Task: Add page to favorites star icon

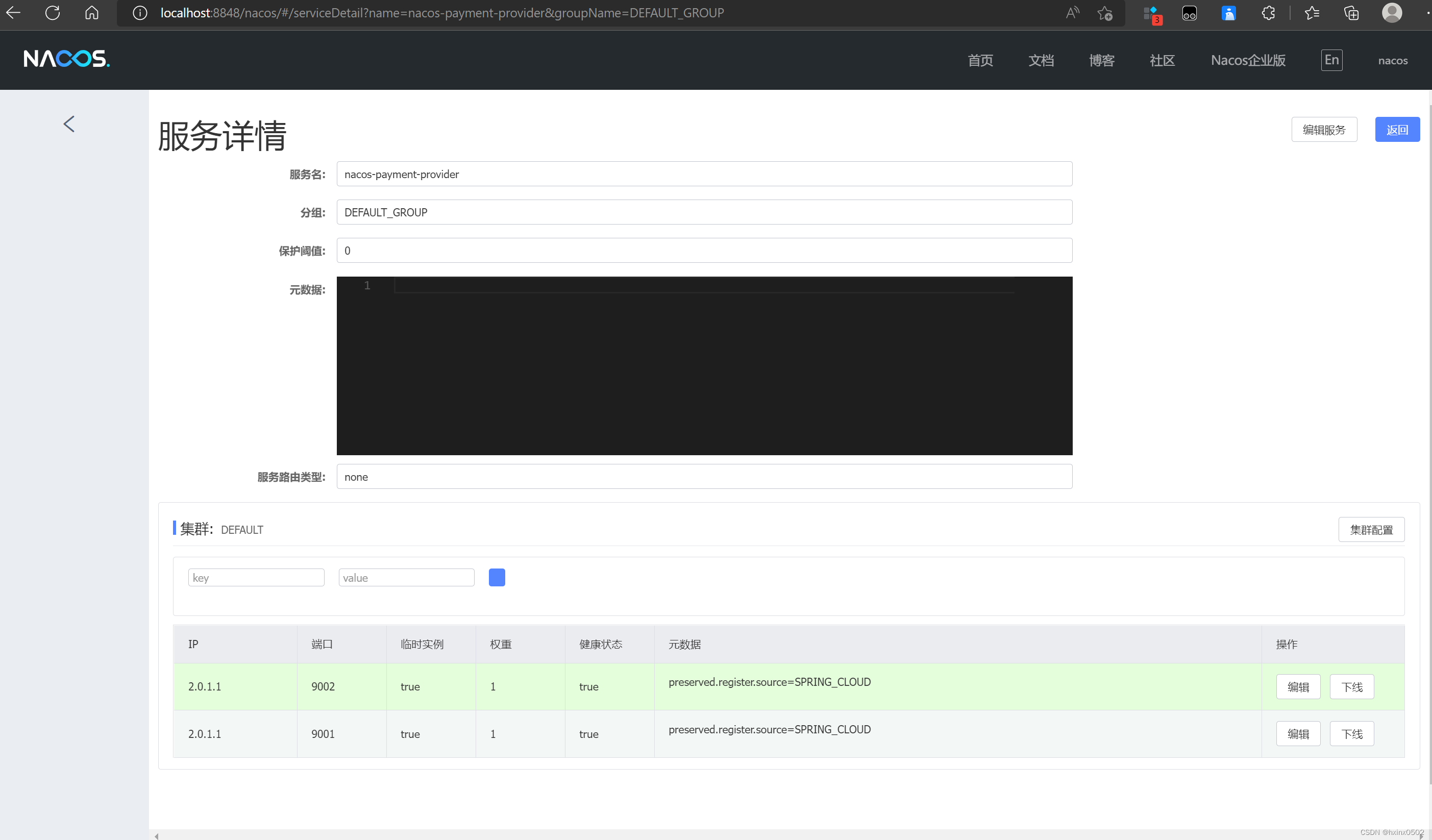Action: click(1105, 13)
